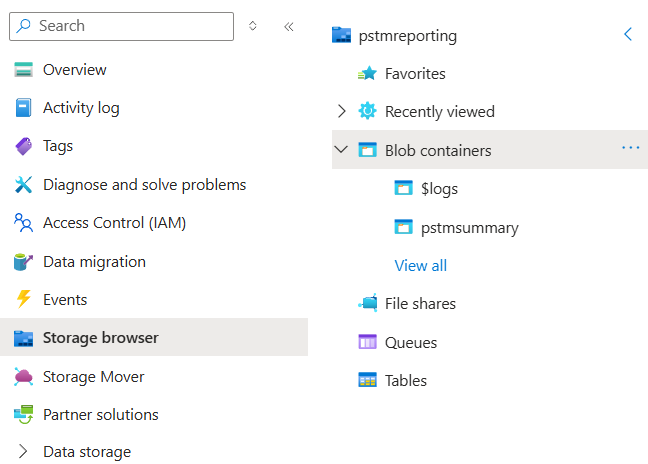Click the pstmreporting storage account icon
The height and width of the screenshot is (464, 648).
pos(341,35)
